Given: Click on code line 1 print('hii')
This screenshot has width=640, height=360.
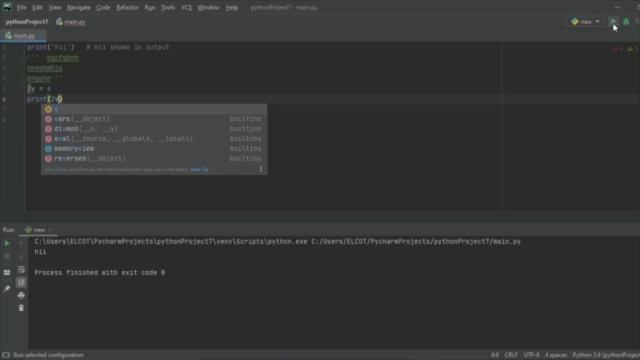Looking at the screenshot, I should [51, 47].
